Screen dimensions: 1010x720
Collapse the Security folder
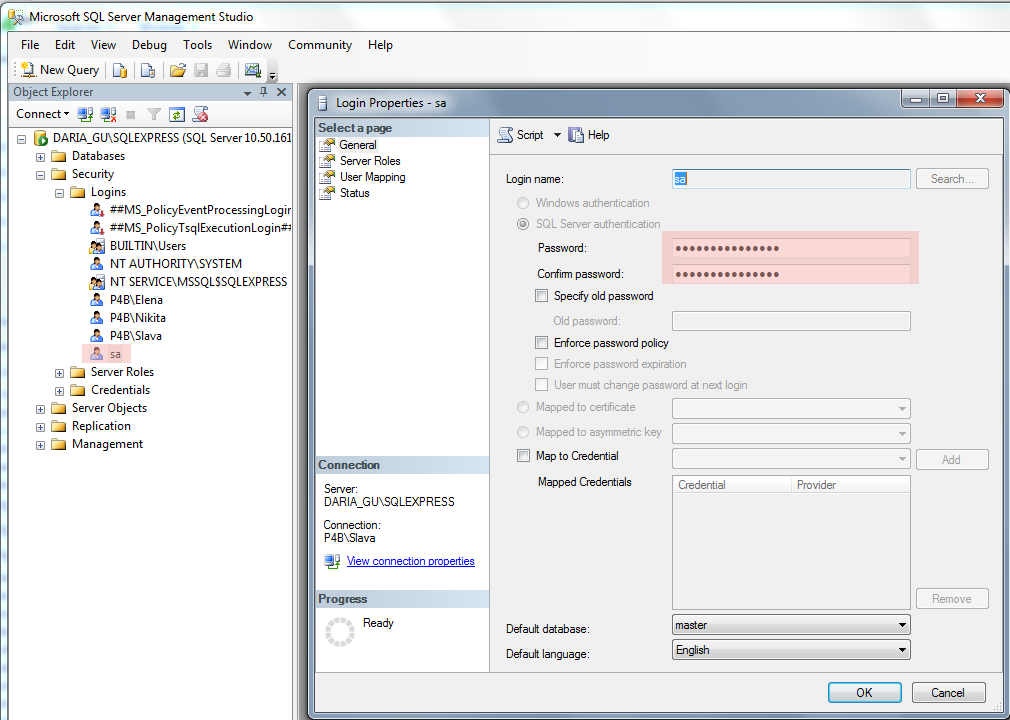click(x=40, y=175)
